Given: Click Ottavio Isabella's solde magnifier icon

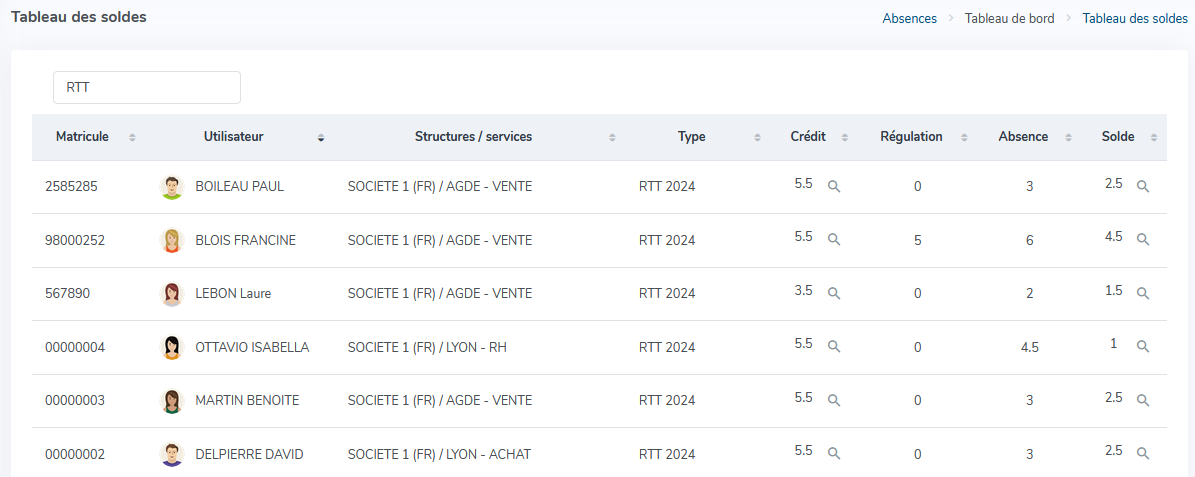Looking at the screenshot, I should pos(1143,346).
